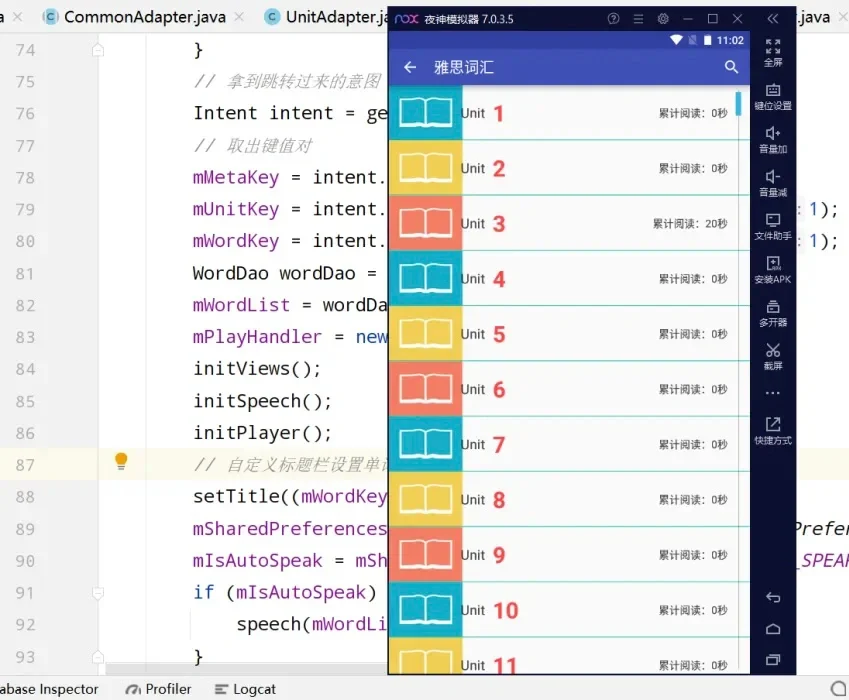Image resolution: width=849 pixels, height=700 pixels.
Task: Open the Nox settings gear icon
Action: (x=662, y=17)
